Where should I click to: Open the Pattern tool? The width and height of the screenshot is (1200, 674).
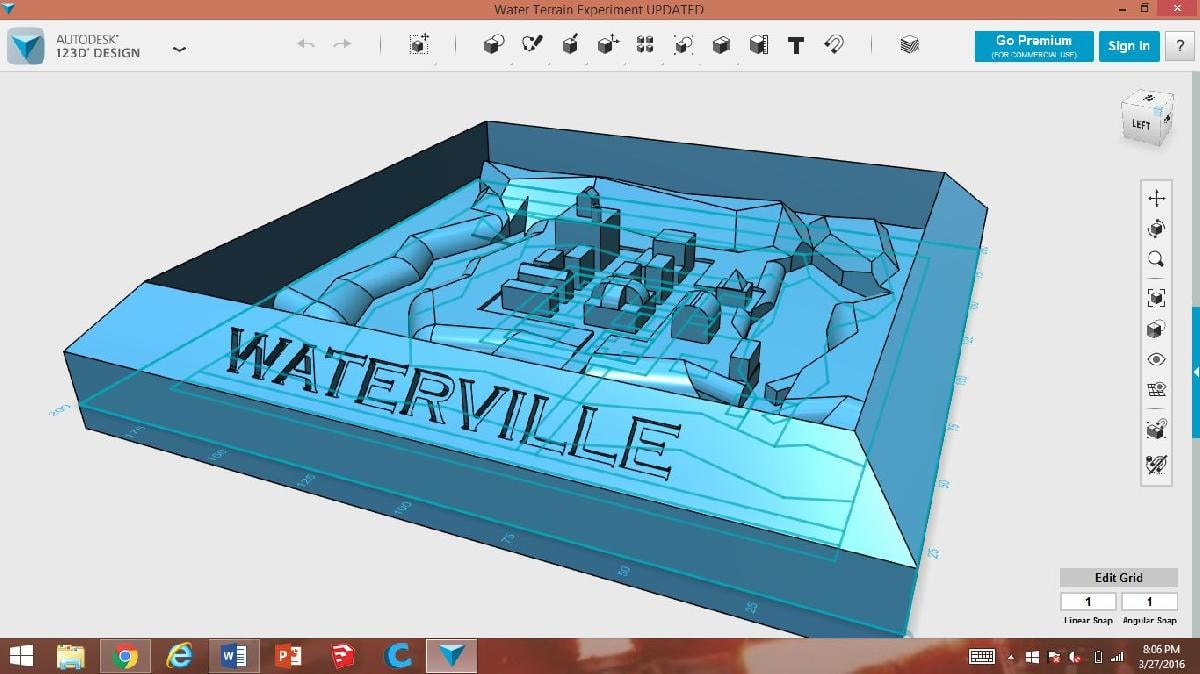click(x=645, y=45)
